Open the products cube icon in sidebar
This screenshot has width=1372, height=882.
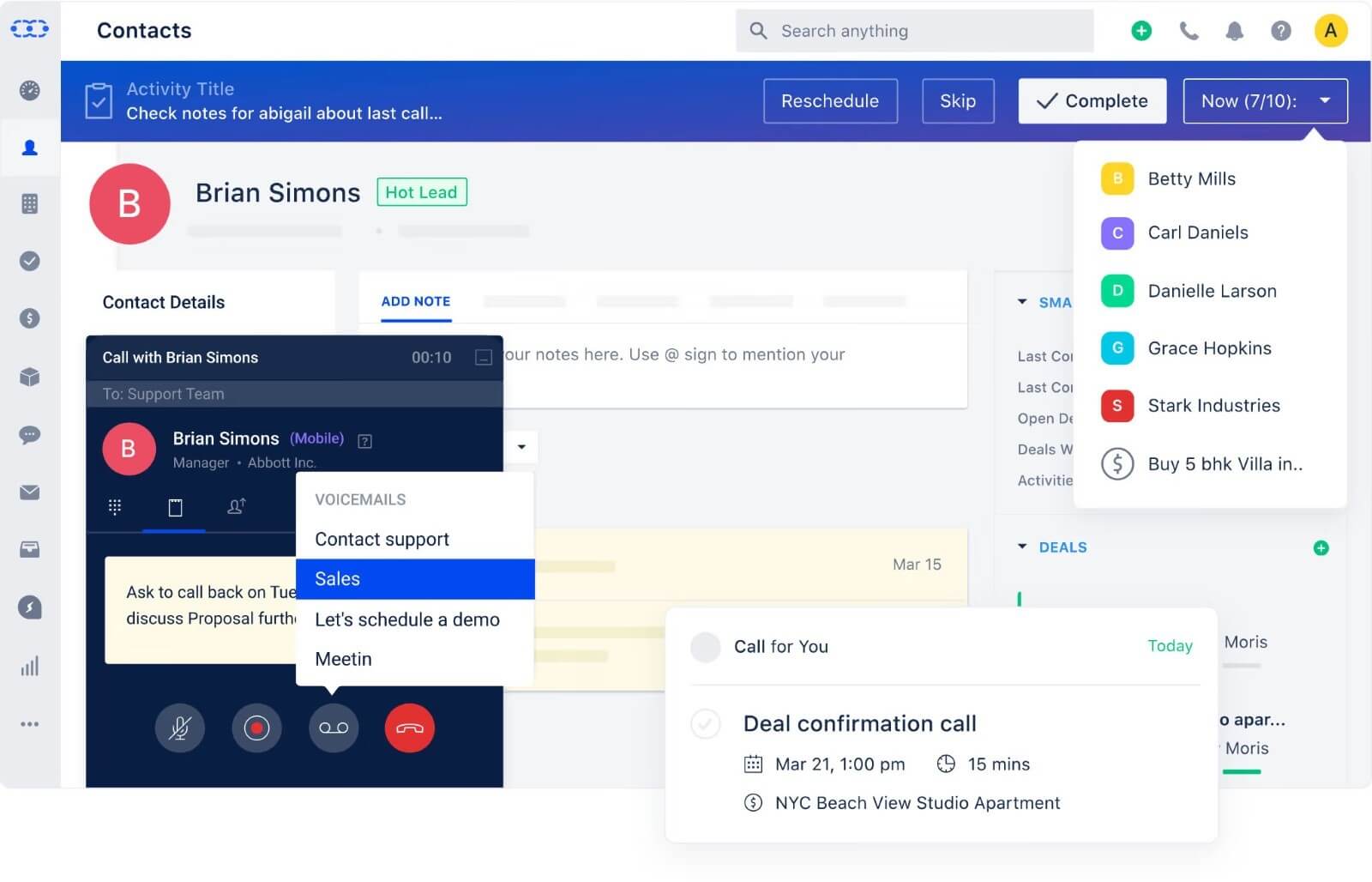(x=30, y=377)
